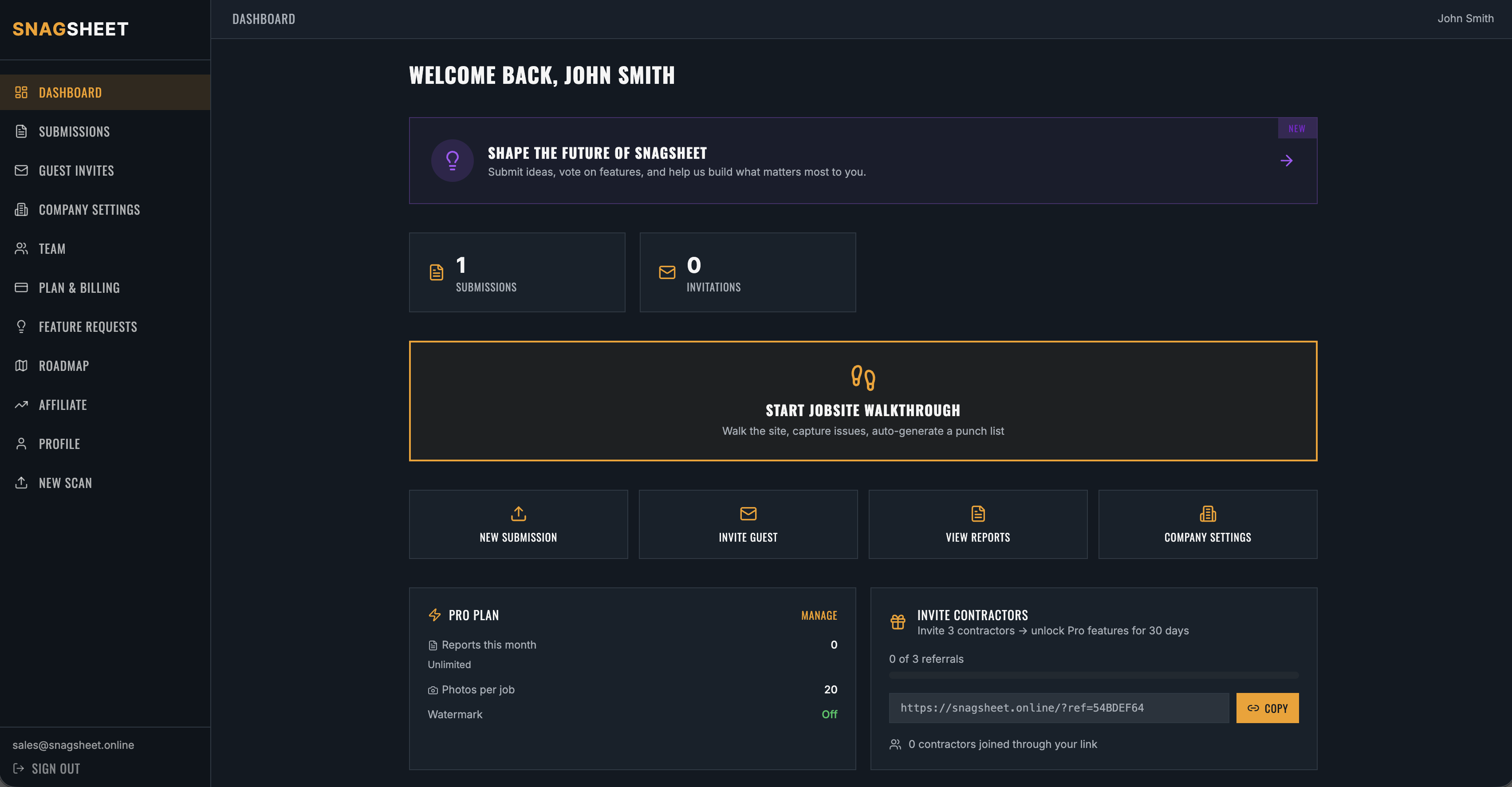Open the Team page from sidebar
Screen dimensions: 1512x787
(105, 248)
